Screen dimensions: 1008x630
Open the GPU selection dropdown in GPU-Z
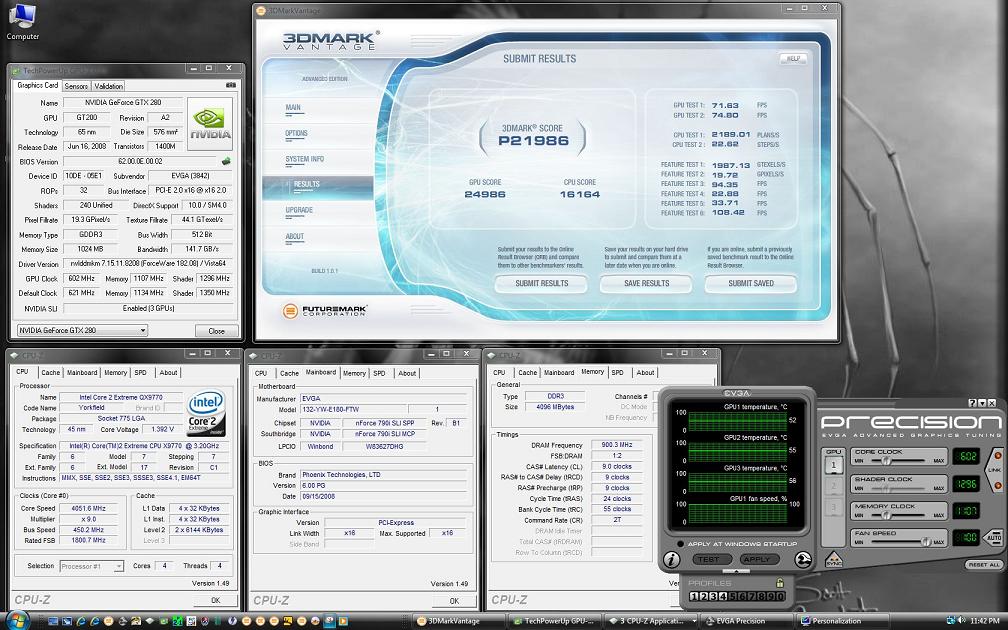tap(82, 330)
